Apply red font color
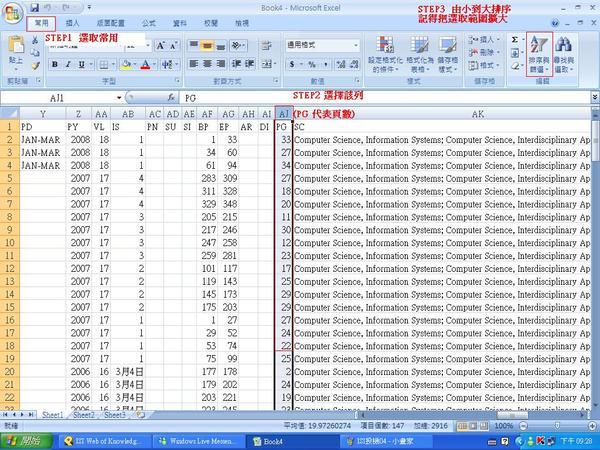The width and height of the screenshot is (600, 450). (145, 64)
